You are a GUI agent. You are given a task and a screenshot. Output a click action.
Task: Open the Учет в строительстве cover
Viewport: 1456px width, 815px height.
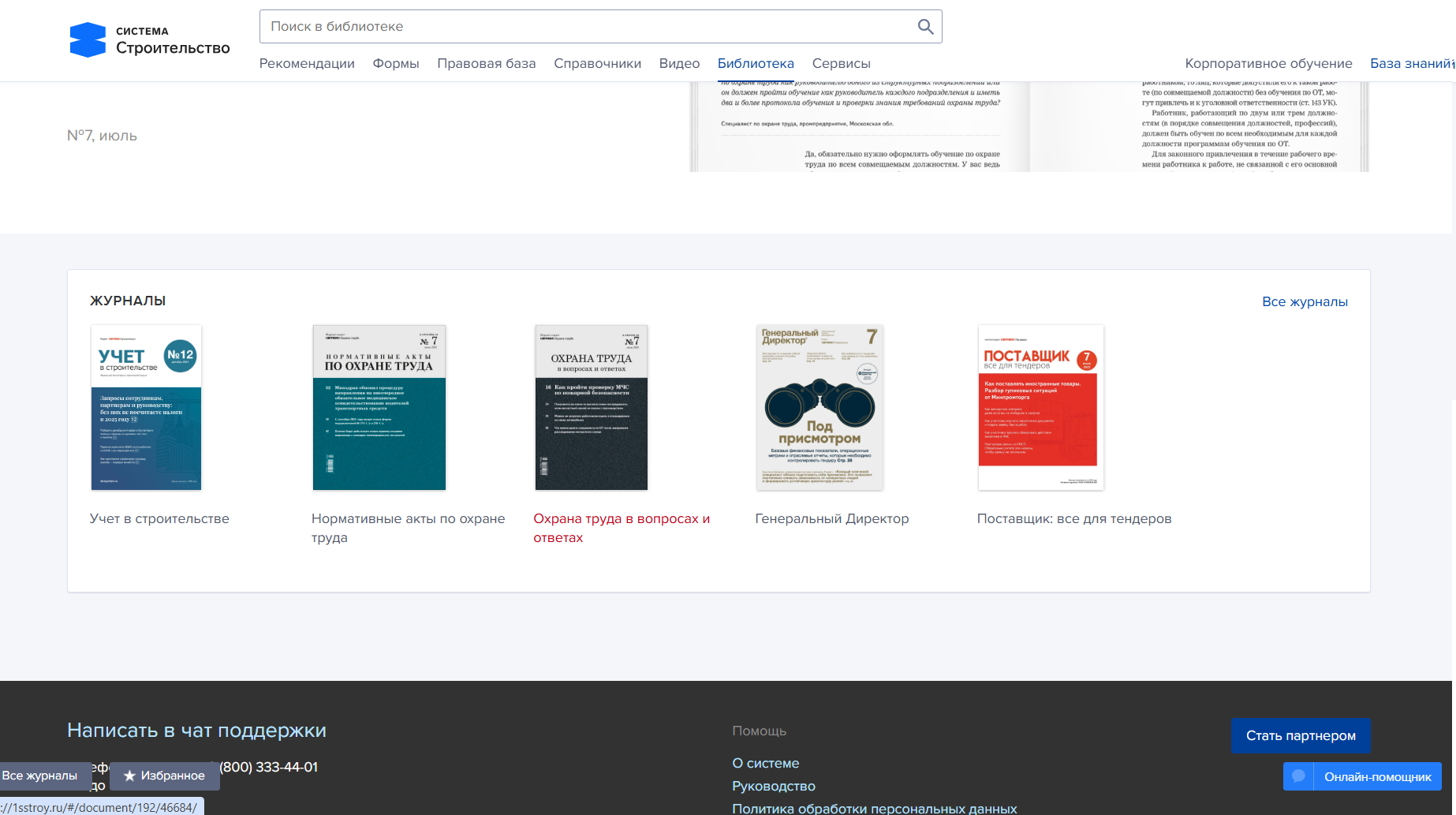point(146,408)
